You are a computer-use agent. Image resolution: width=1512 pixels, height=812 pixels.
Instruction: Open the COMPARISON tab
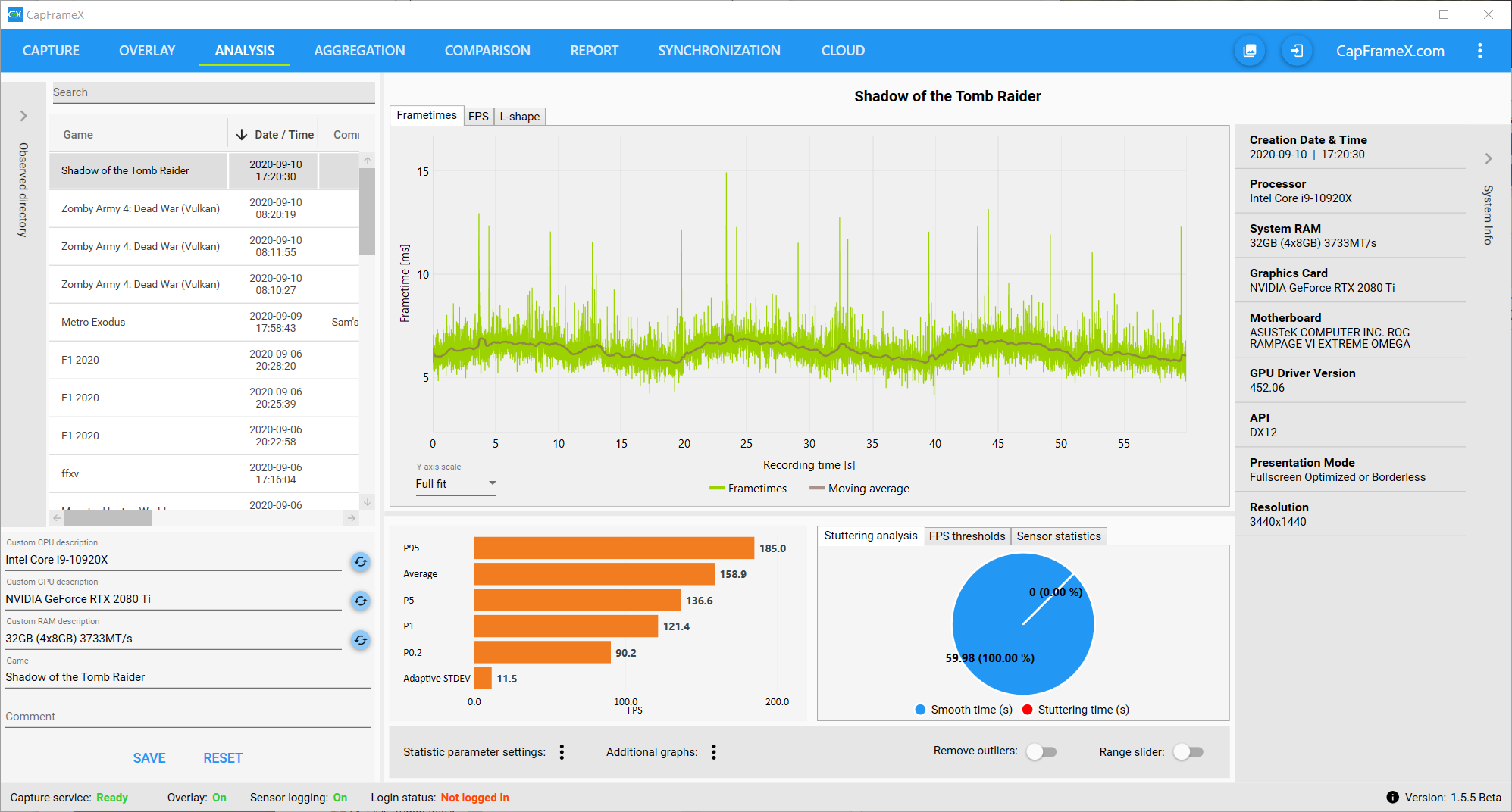click(x=487, y=51)
